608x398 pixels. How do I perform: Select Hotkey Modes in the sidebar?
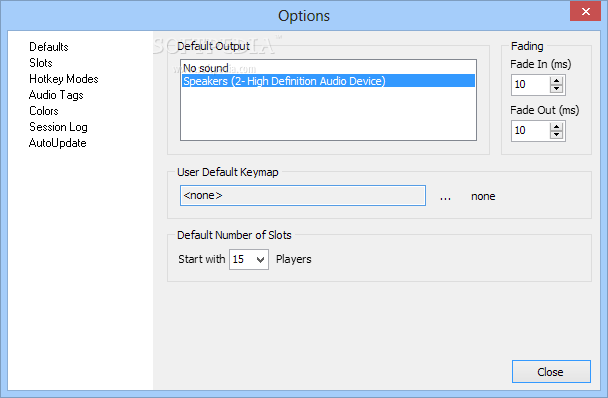point(64,79)
